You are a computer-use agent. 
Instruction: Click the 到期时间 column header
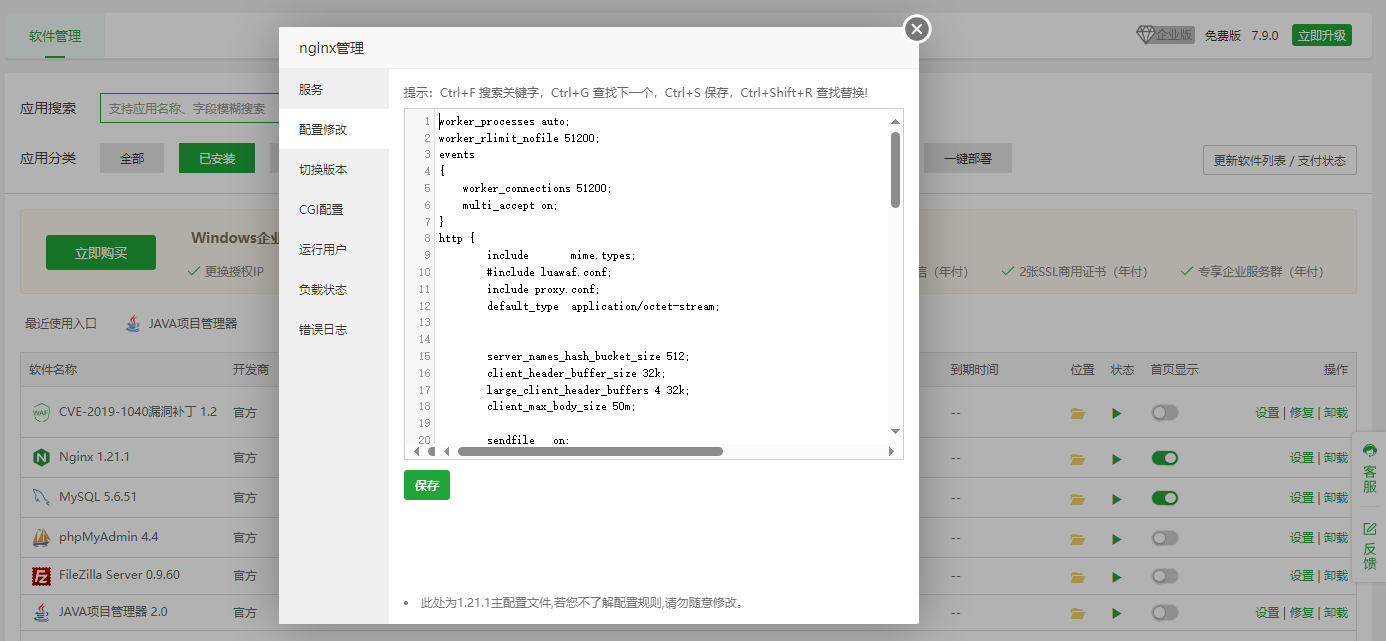click(x=974, y=369)
